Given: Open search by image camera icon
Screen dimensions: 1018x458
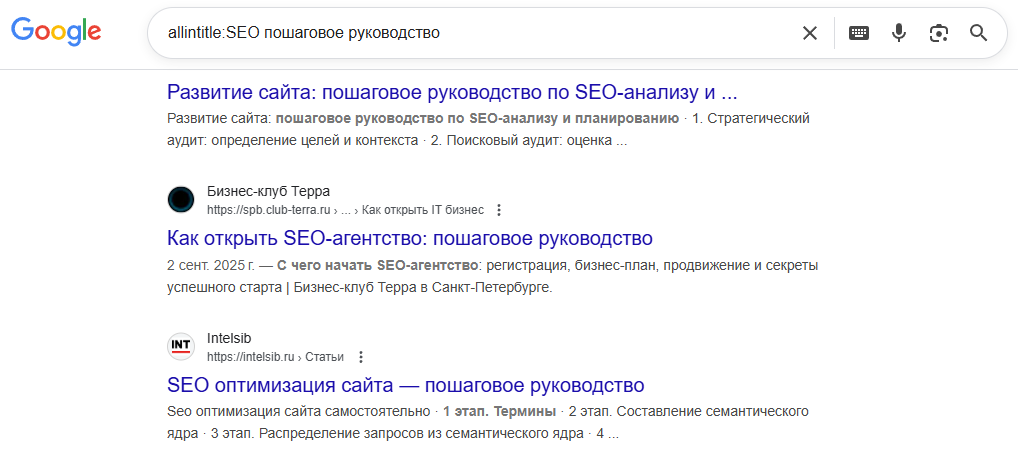Looking at the screenshot, I should 938,33.
